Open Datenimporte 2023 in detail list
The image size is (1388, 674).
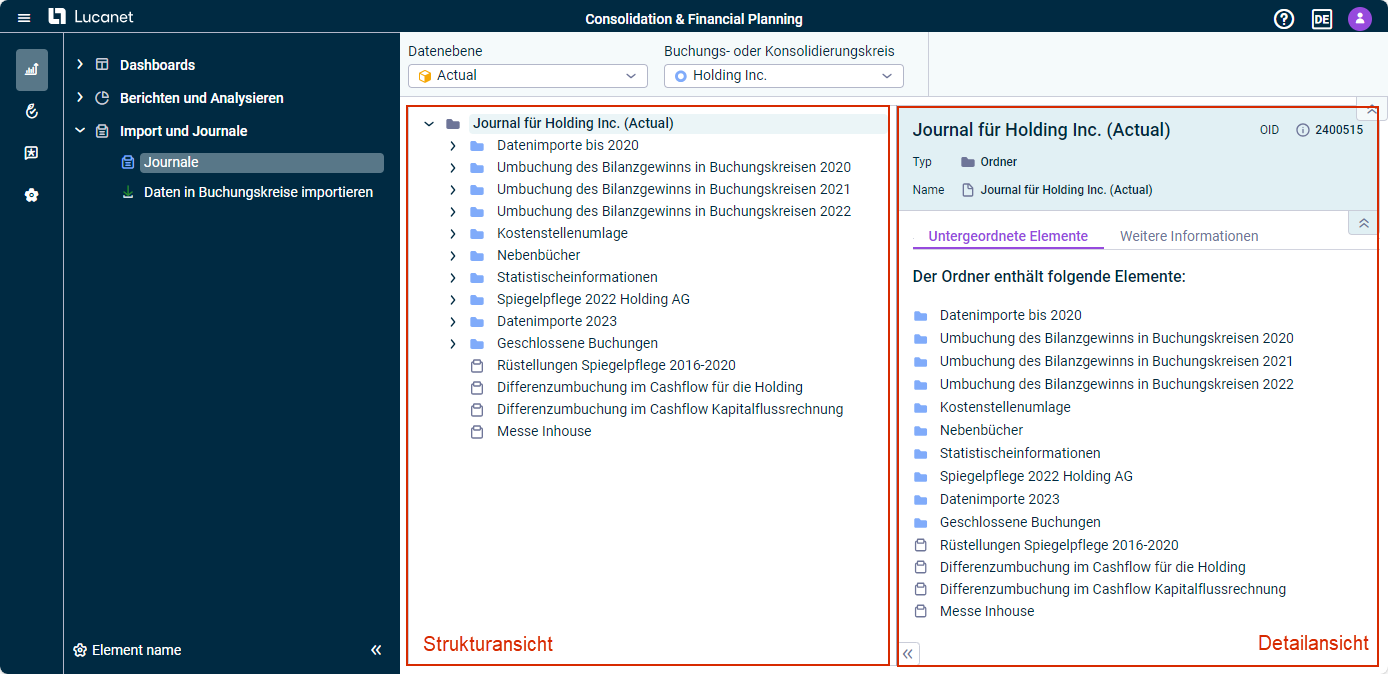pyautogui.click(x=1000, y=500)
